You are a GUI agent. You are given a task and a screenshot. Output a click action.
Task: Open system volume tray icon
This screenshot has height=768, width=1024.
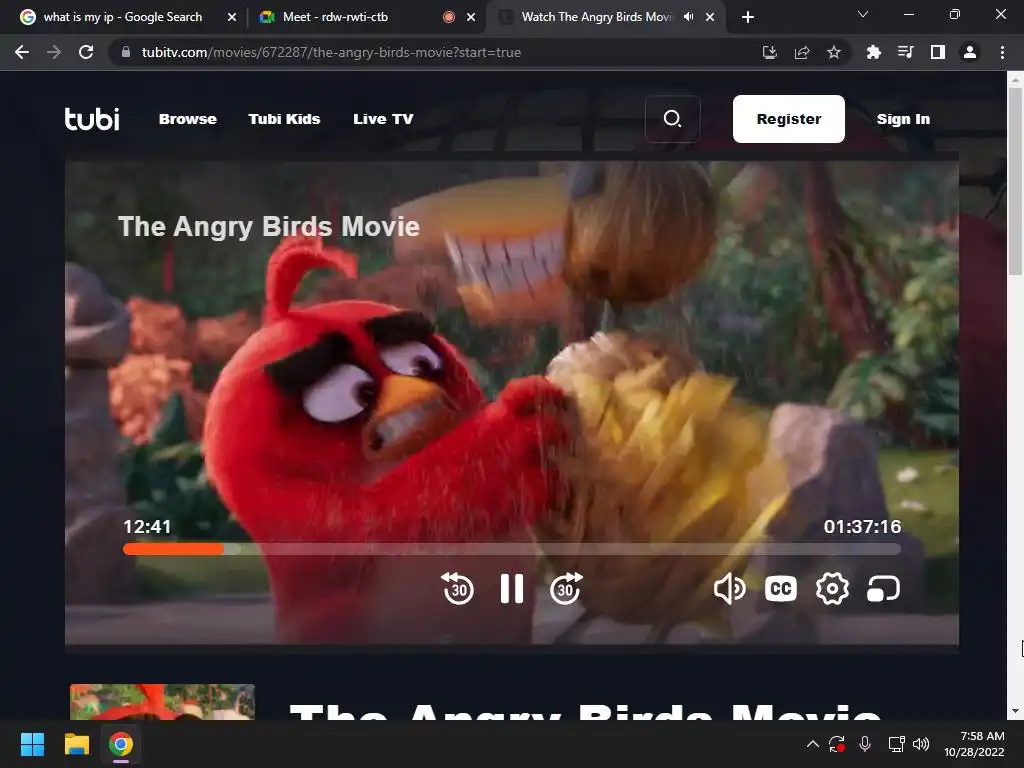[921, 744]
